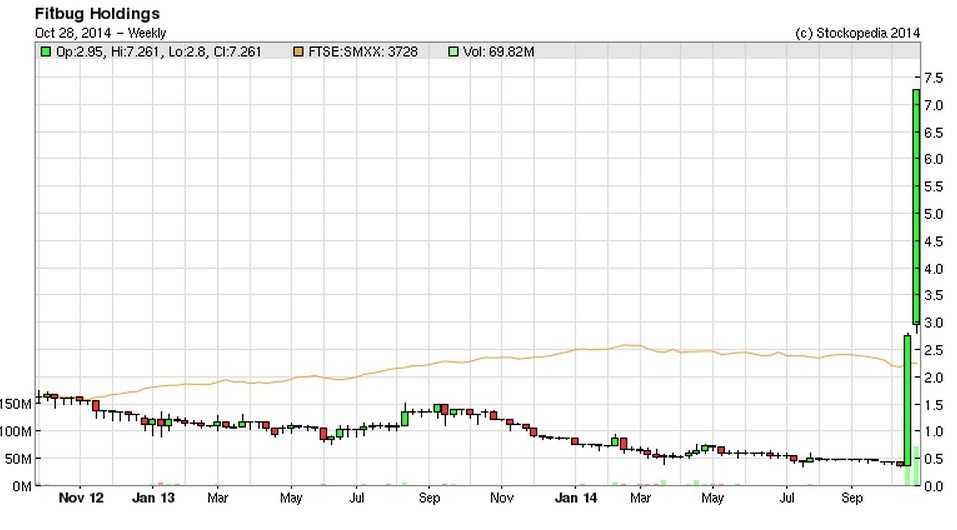Click the '5.0' price axis label
This screenshot has width=957, height=530.
coord(933,214)
